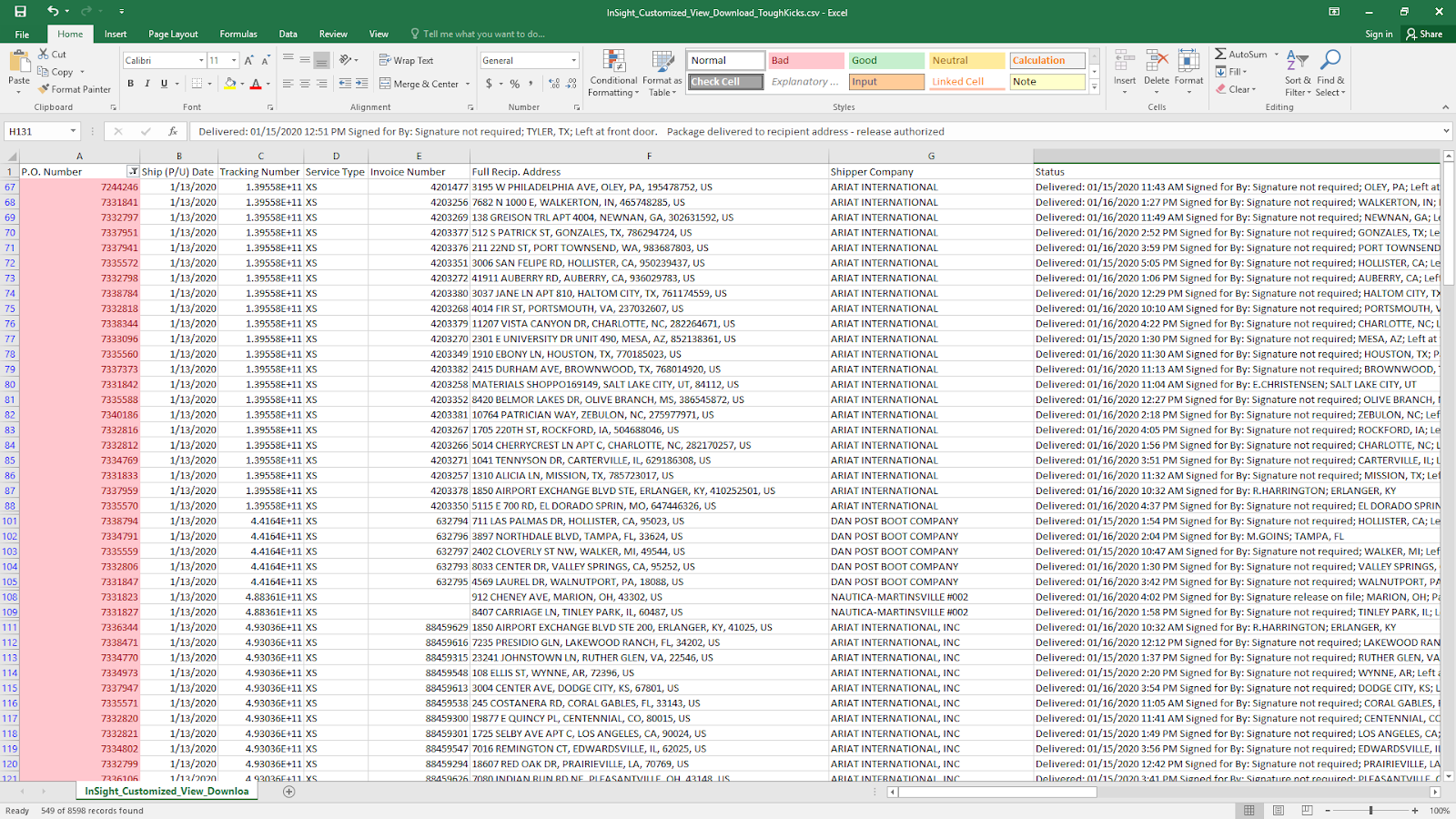The width and height of the screenshot is (1456, 819).
Task: Toggle Align Left for cell text
Action: [x=288, y=84]
